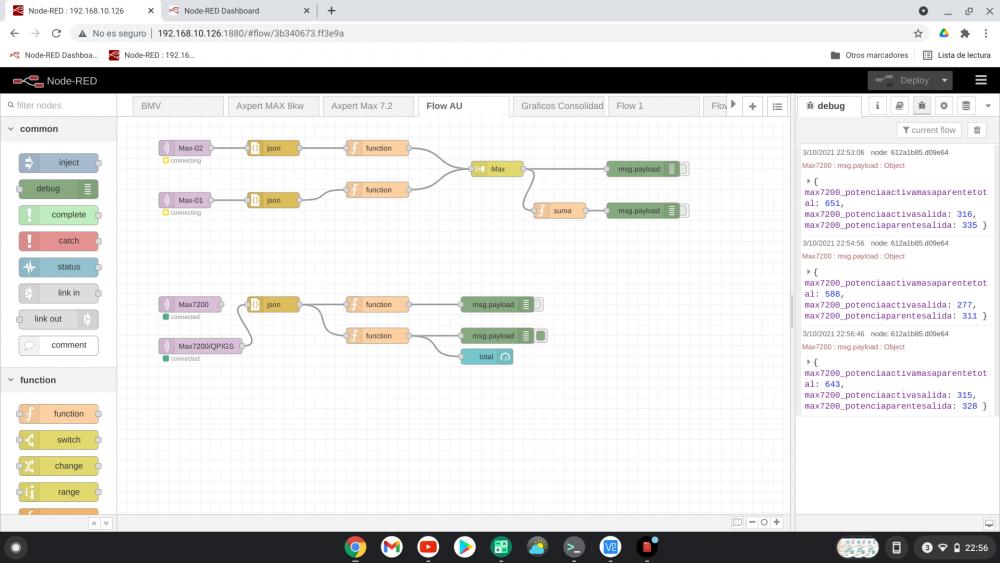Image resolution: width=1000 pixels, height=563 pixels.
Task: Open the configuration nodes gear icon
Action: [944, 106]
